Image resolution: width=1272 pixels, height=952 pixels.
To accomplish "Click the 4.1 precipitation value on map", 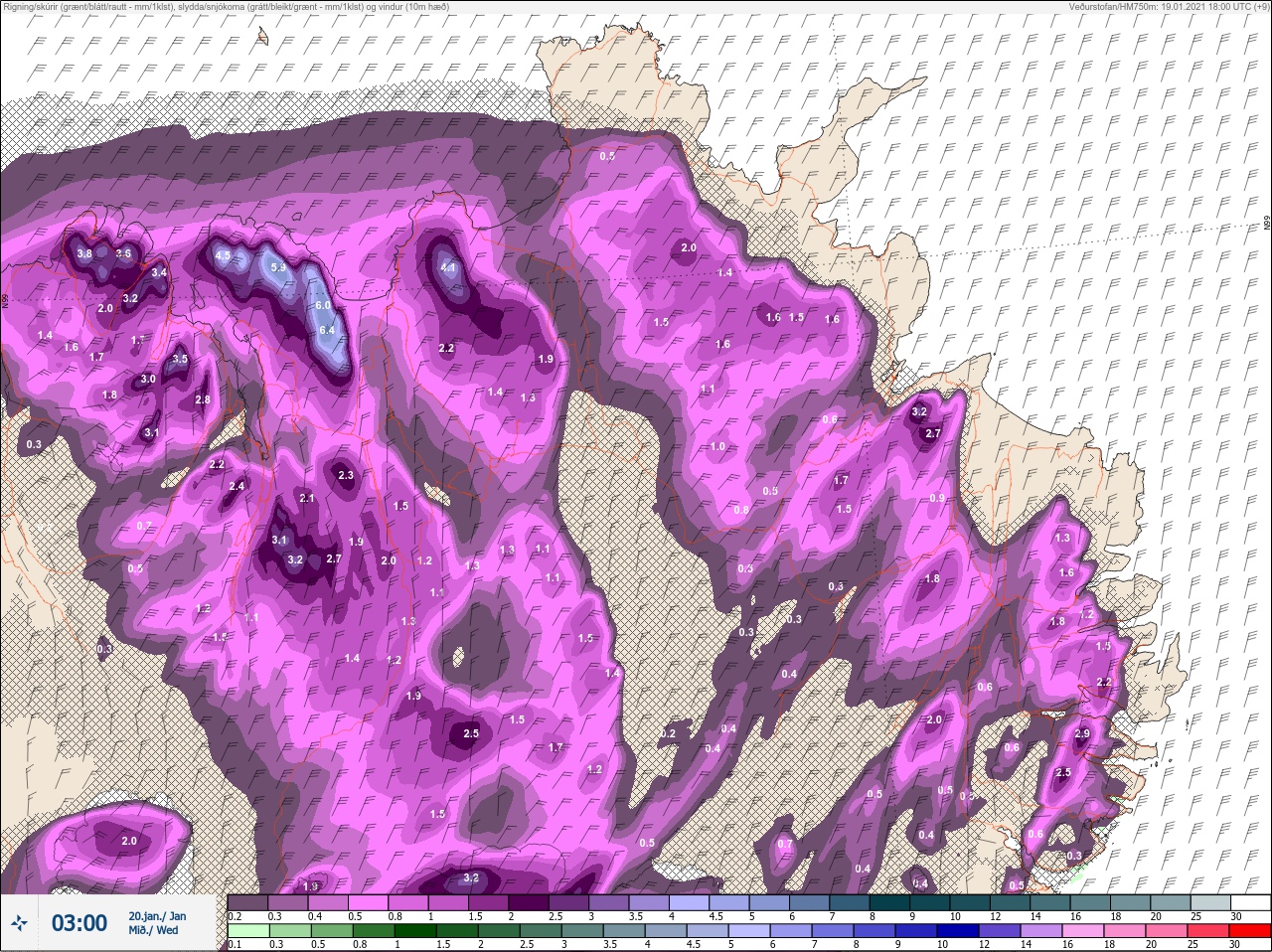I will pos(447,267).
